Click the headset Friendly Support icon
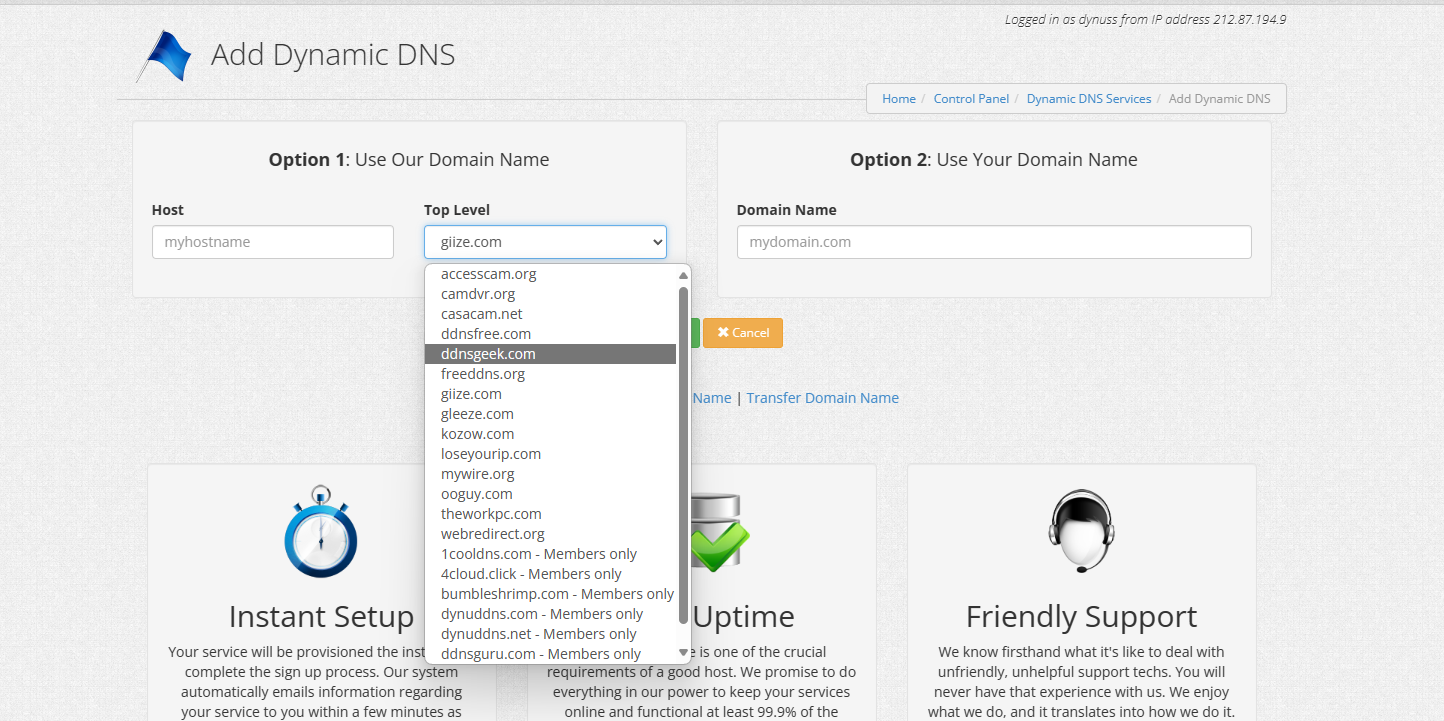This screenshot has width=1444, height=721. pyautogui.click(x=1081, y=530)
